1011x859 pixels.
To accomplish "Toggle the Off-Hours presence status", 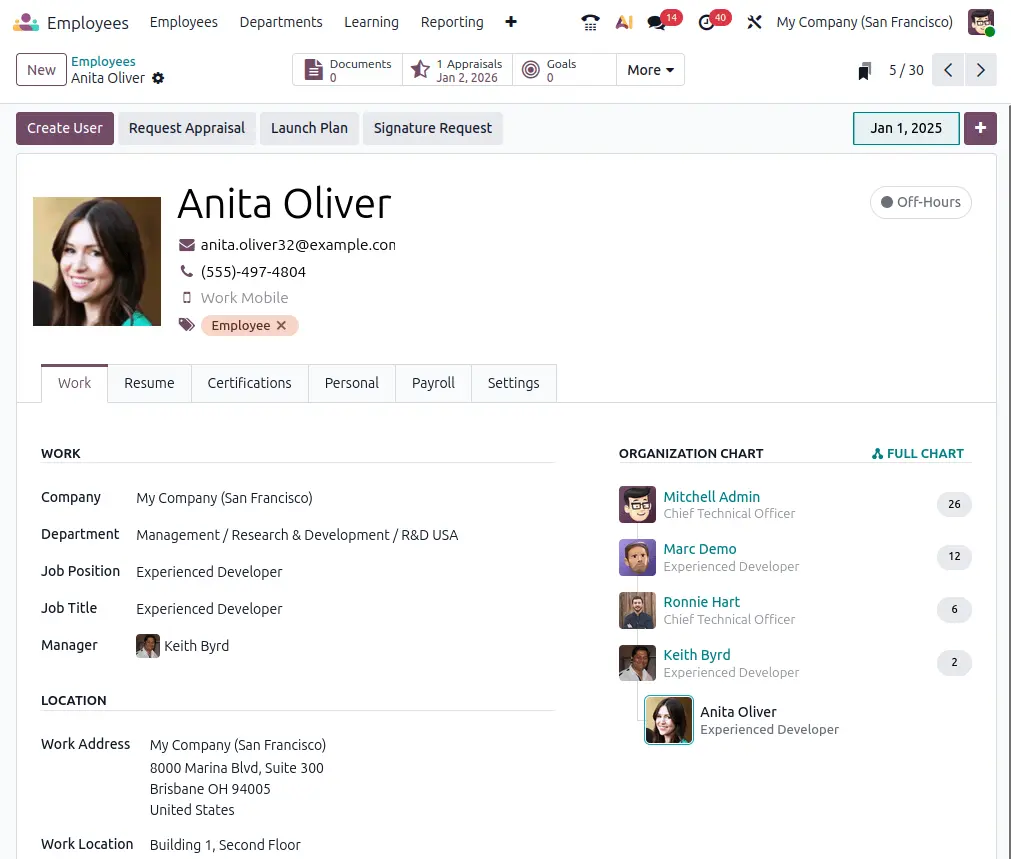I will pyautogui.click(x=920, y=202).
